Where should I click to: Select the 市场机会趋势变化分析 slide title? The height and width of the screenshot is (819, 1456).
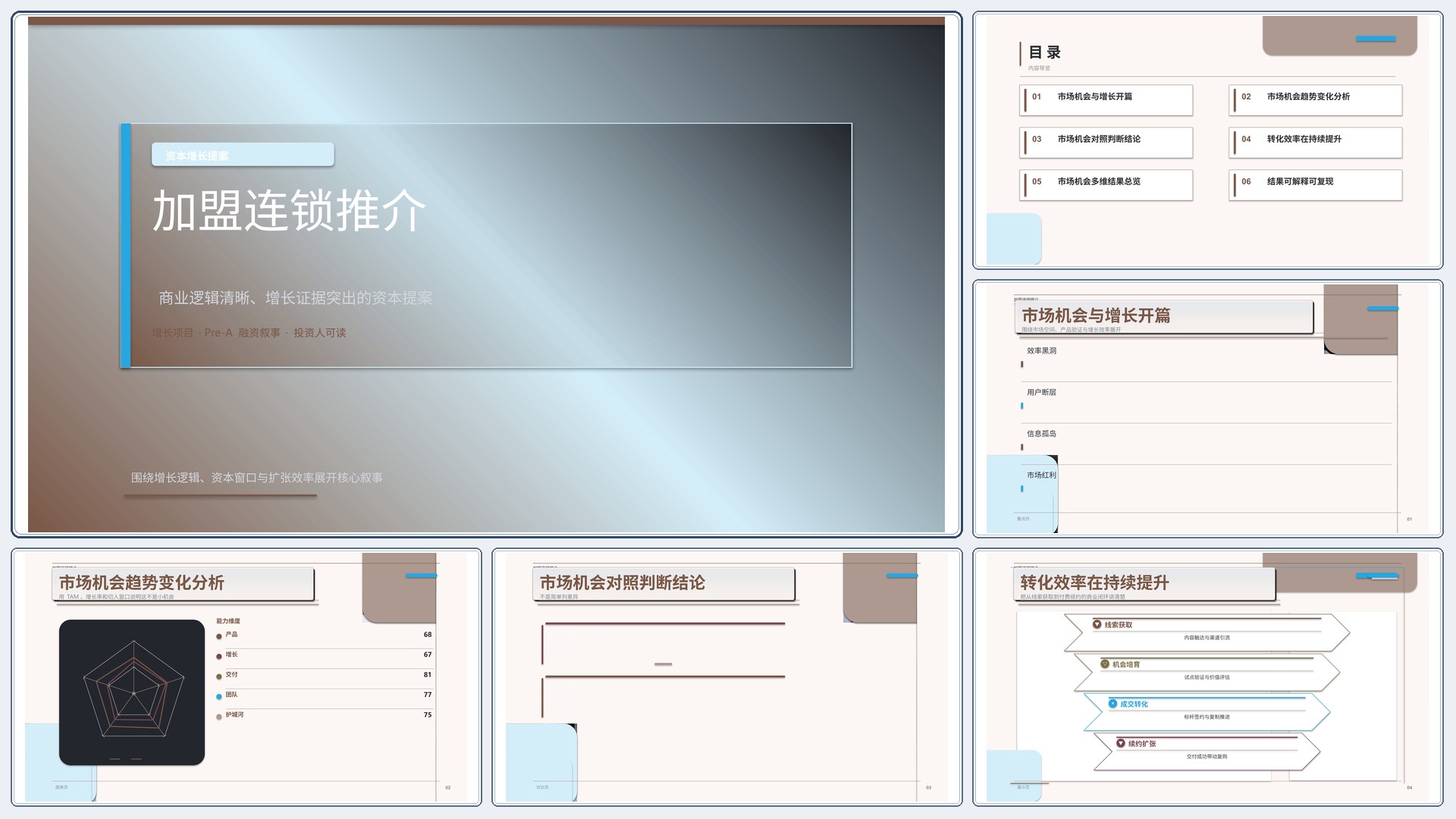tap(142, 582)
